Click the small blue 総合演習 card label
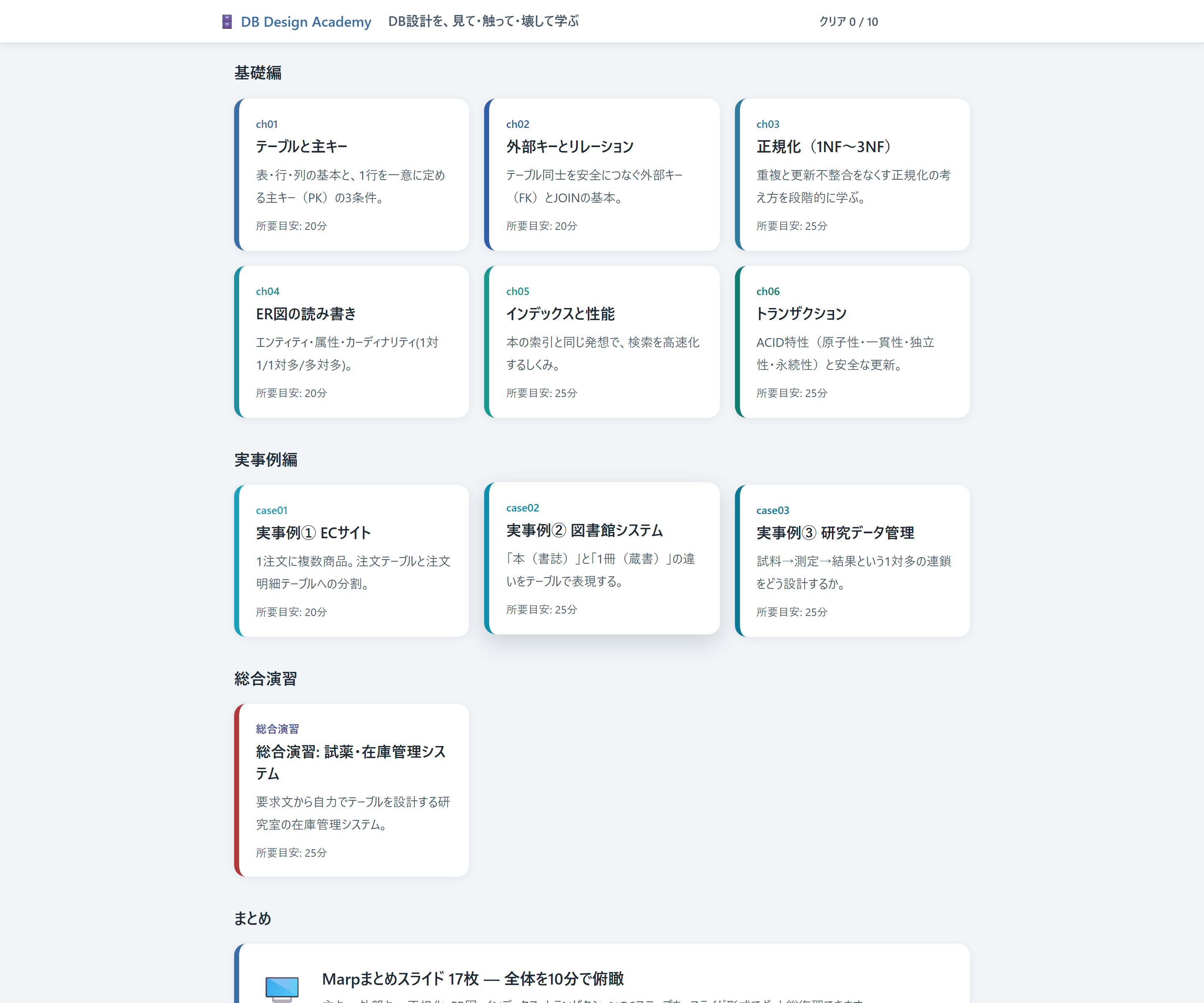This screenshot has width=1204, height=1003. pos(278,729)
